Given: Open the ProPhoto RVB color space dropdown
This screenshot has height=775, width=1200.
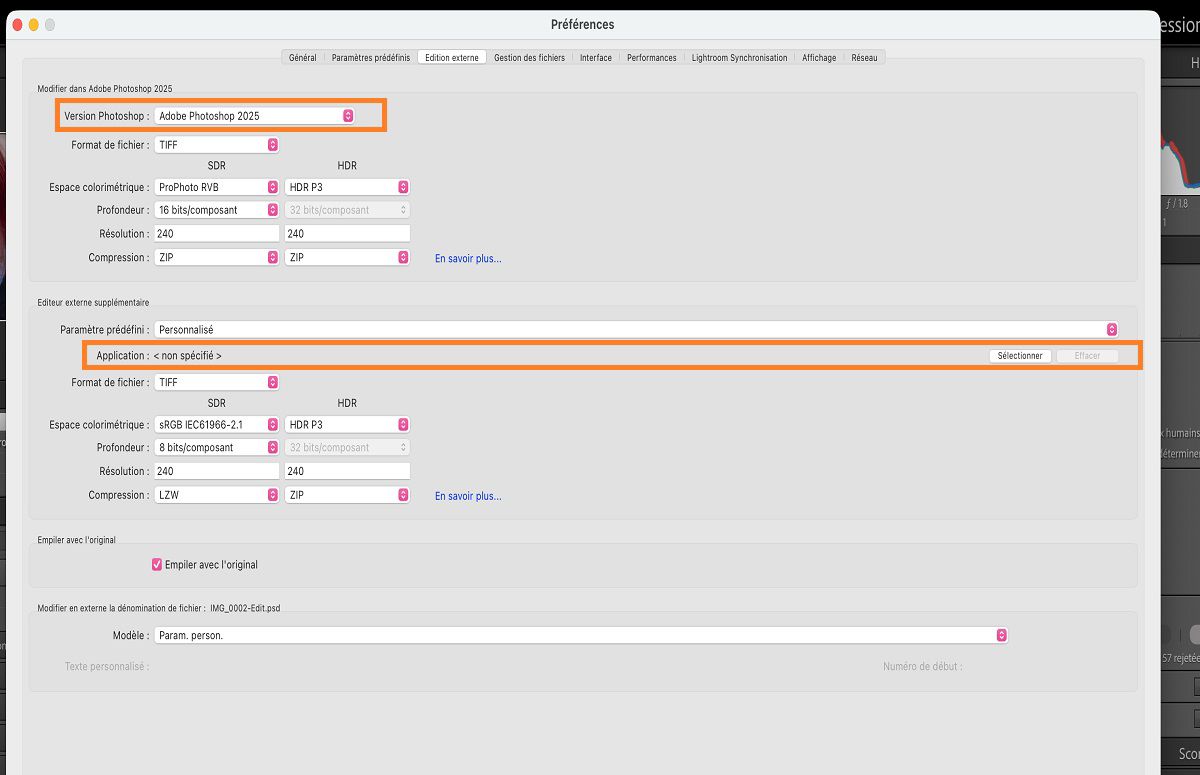Looking at the screenshot, I should 217,187.
